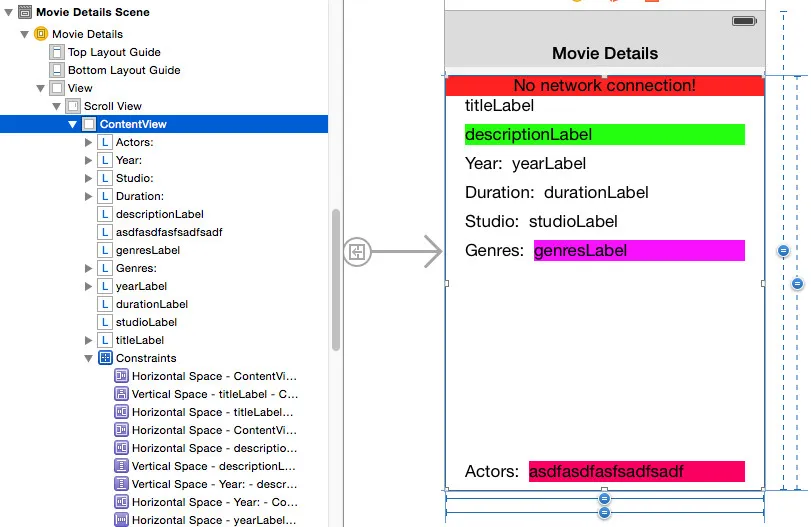Click the ContentView icon in selected row
The width and height of the screenshot is (811, 527).
coord(89,124)
